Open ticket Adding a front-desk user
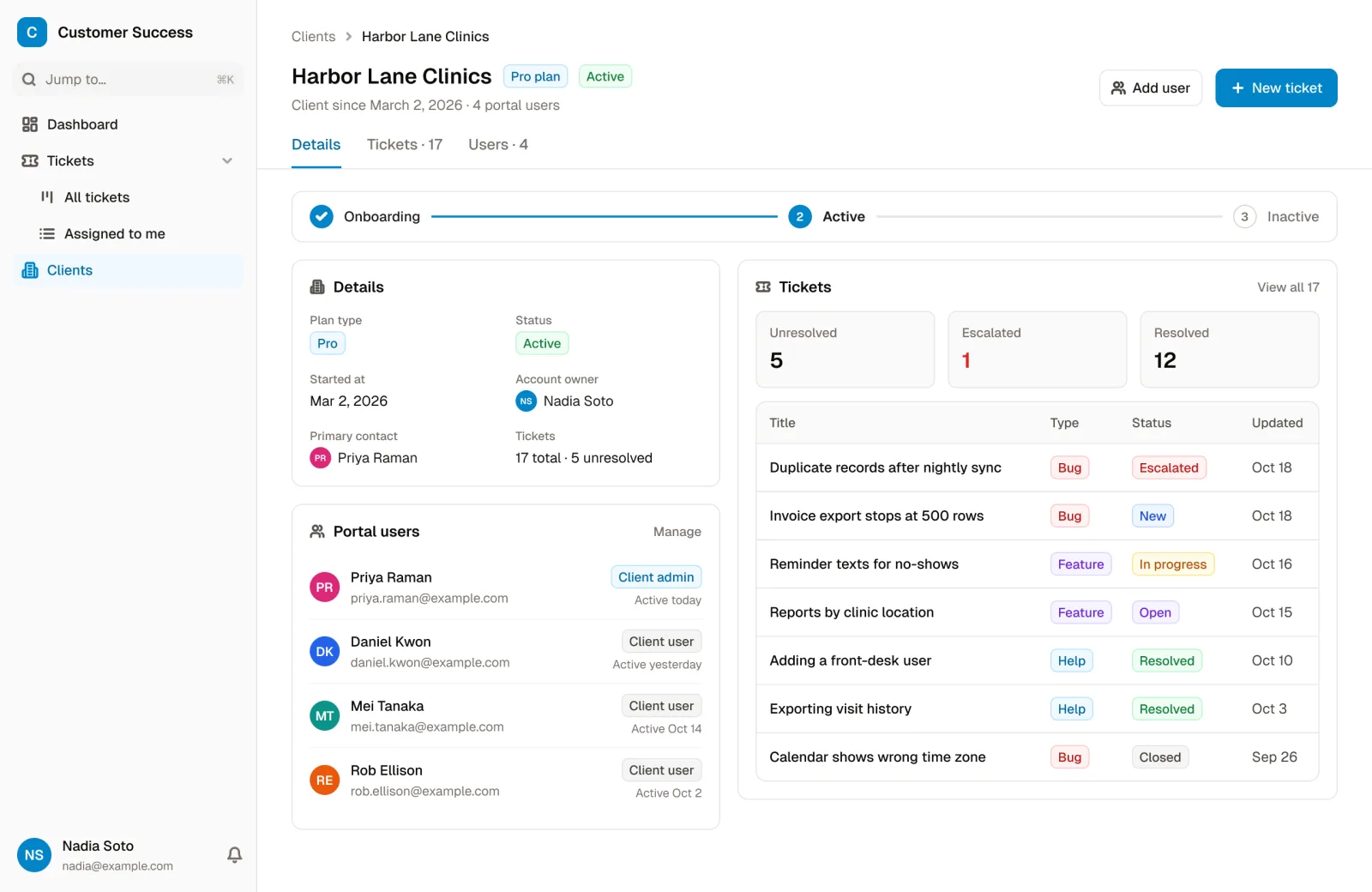The image size is (1372, 892). [1037, 660]
